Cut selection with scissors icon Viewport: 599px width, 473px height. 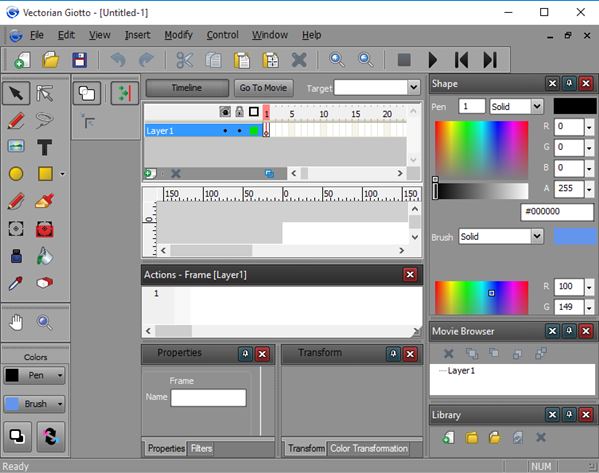[x=185, y=60]
